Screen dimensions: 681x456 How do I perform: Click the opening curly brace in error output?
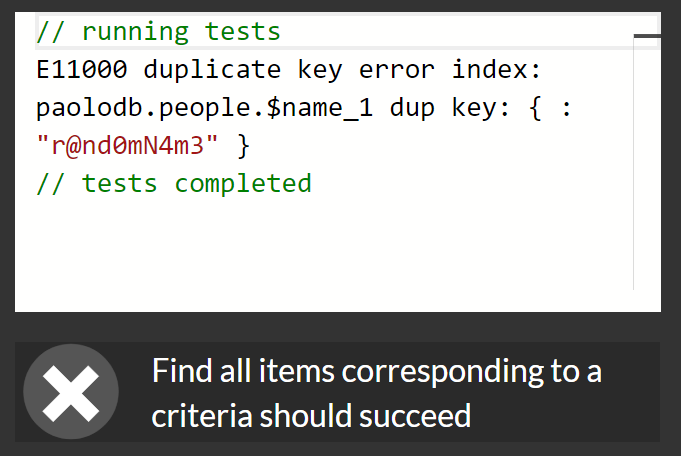(536, 108)
